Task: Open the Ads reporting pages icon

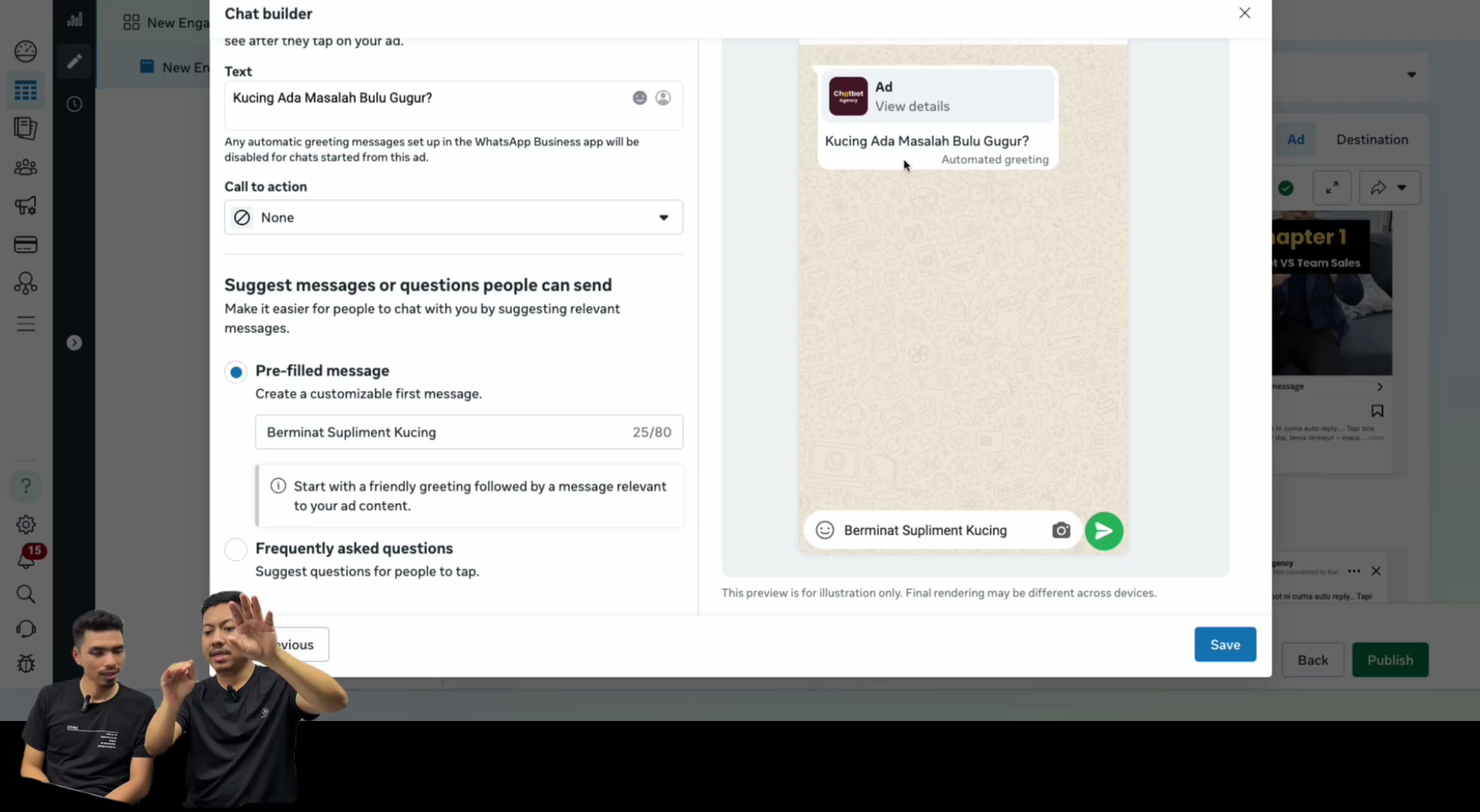Action: tap(26, 129)
